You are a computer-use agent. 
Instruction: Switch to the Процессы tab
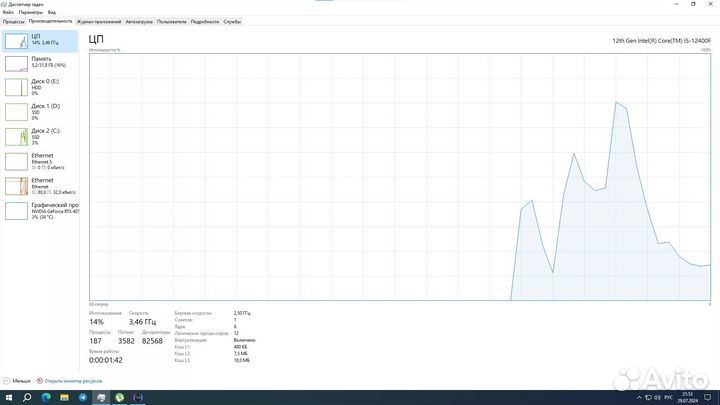point(13,21)
